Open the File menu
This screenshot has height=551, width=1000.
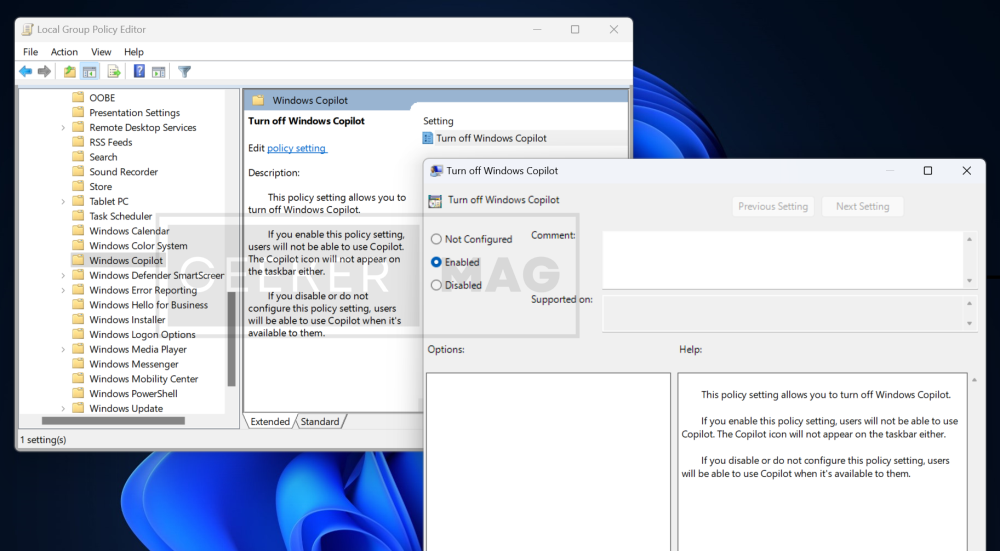pyautogui.click(x=31, y=52)
